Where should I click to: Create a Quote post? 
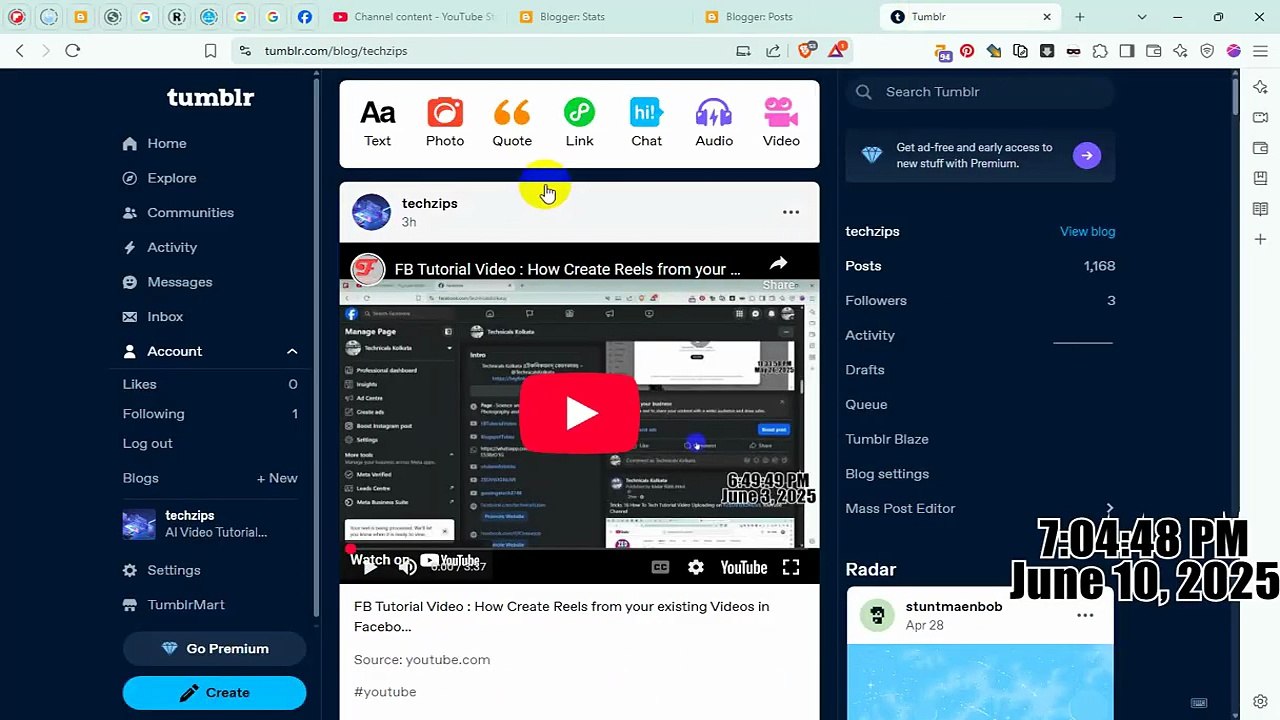[x=512, y=124]
